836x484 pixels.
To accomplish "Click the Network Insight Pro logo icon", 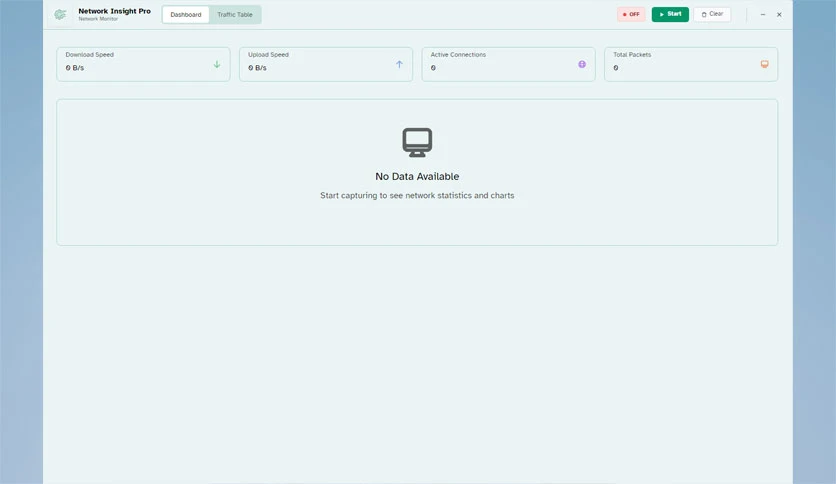I will pyautogui.click(x=60, y=14).
